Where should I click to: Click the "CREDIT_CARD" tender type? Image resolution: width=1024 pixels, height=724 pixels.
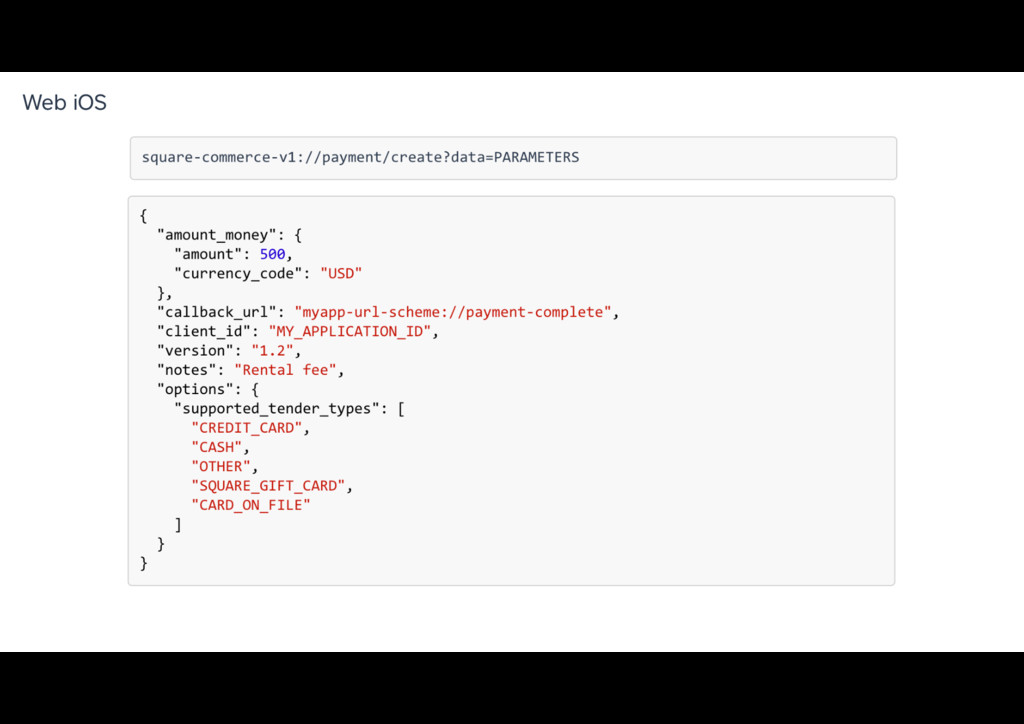point(247,428)
